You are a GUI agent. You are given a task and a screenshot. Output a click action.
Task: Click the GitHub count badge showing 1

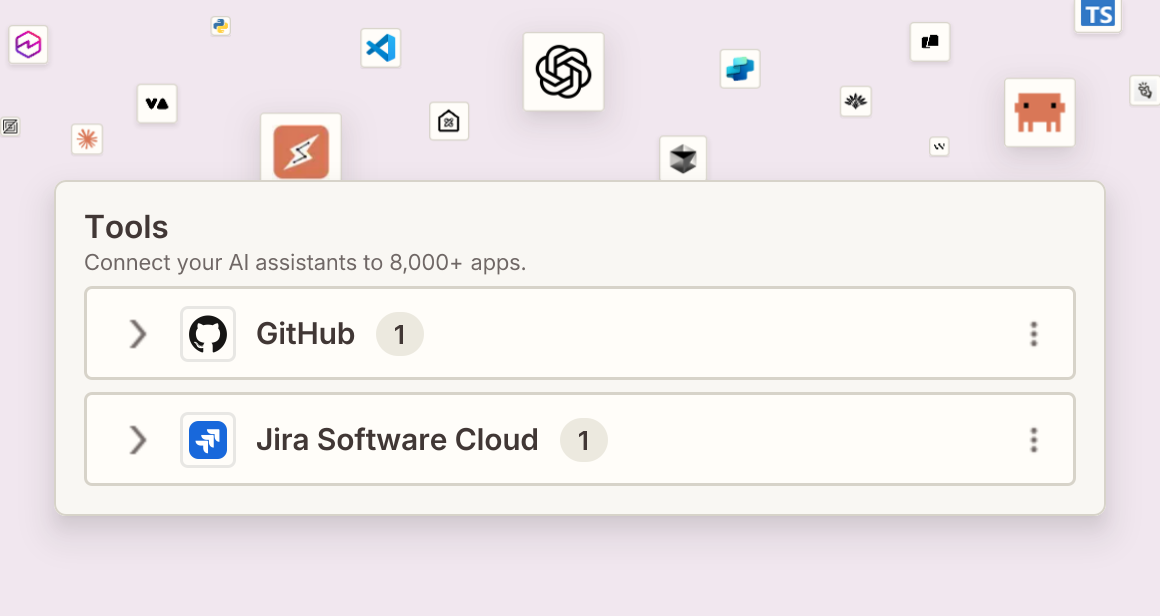tap(399, 334)
